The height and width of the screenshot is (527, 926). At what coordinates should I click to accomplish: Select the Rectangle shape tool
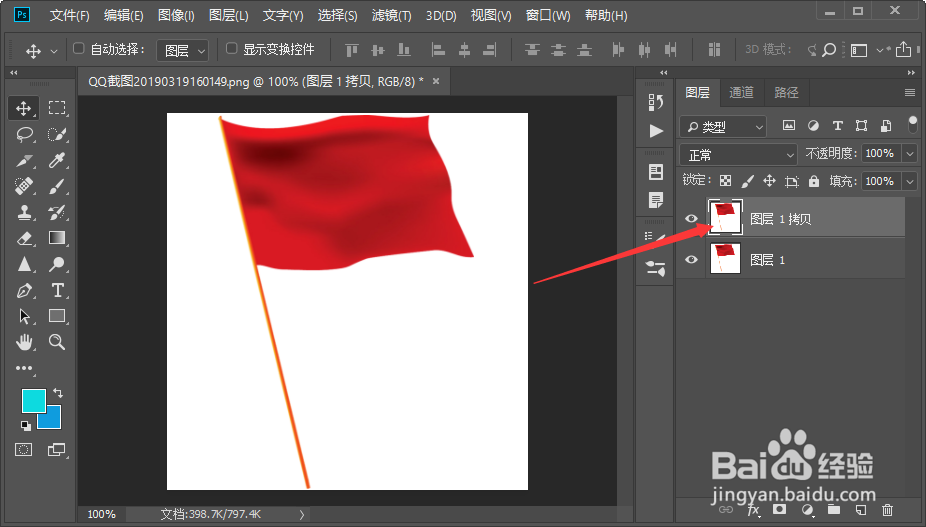[x=57, y=316]
